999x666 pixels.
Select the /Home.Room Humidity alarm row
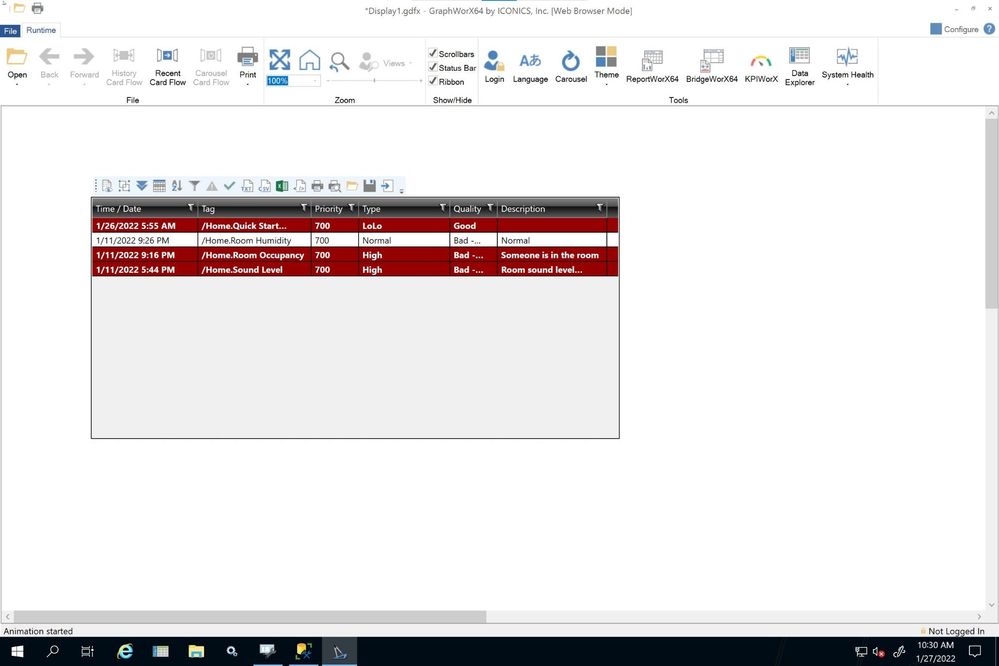click(355, 240)
